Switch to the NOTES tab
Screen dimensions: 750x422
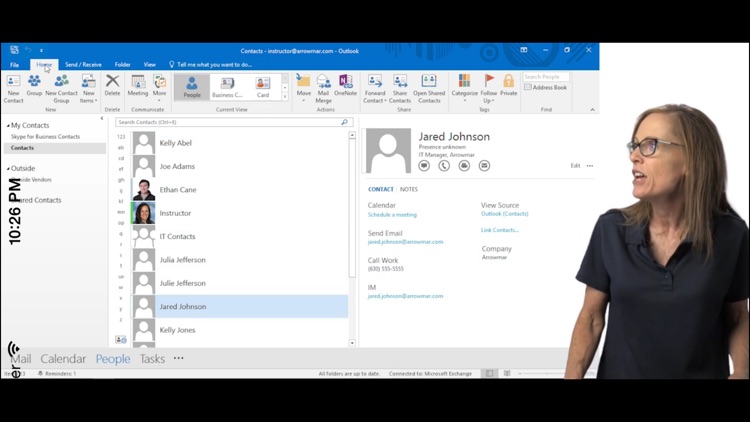coord(408,189)
